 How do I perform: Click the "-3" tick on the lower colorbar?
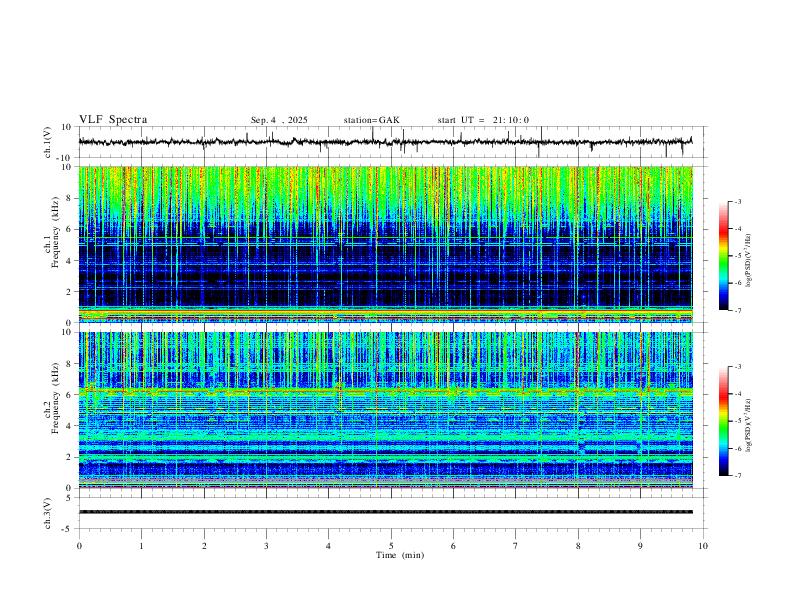coord(737,367)
